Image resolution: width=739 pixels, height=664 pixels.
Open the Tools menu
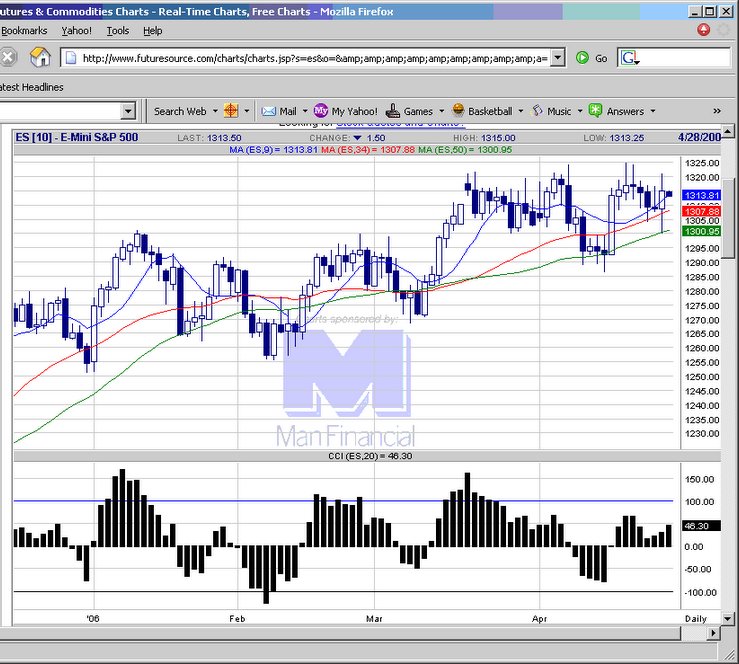(x=118, y=31)
